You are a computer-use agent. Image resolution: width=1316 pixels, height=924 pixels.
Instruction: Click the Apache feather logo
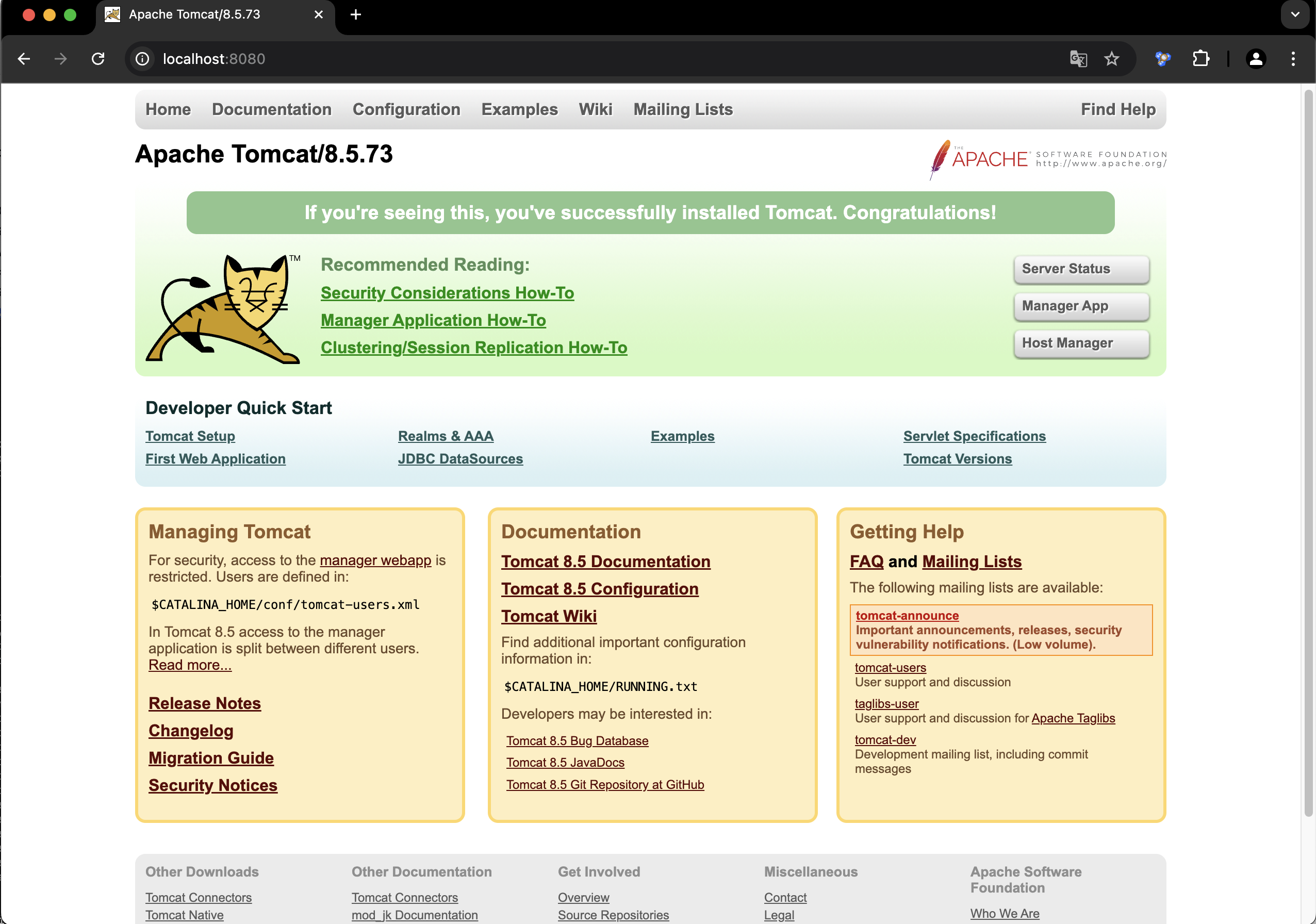point(940,158)
